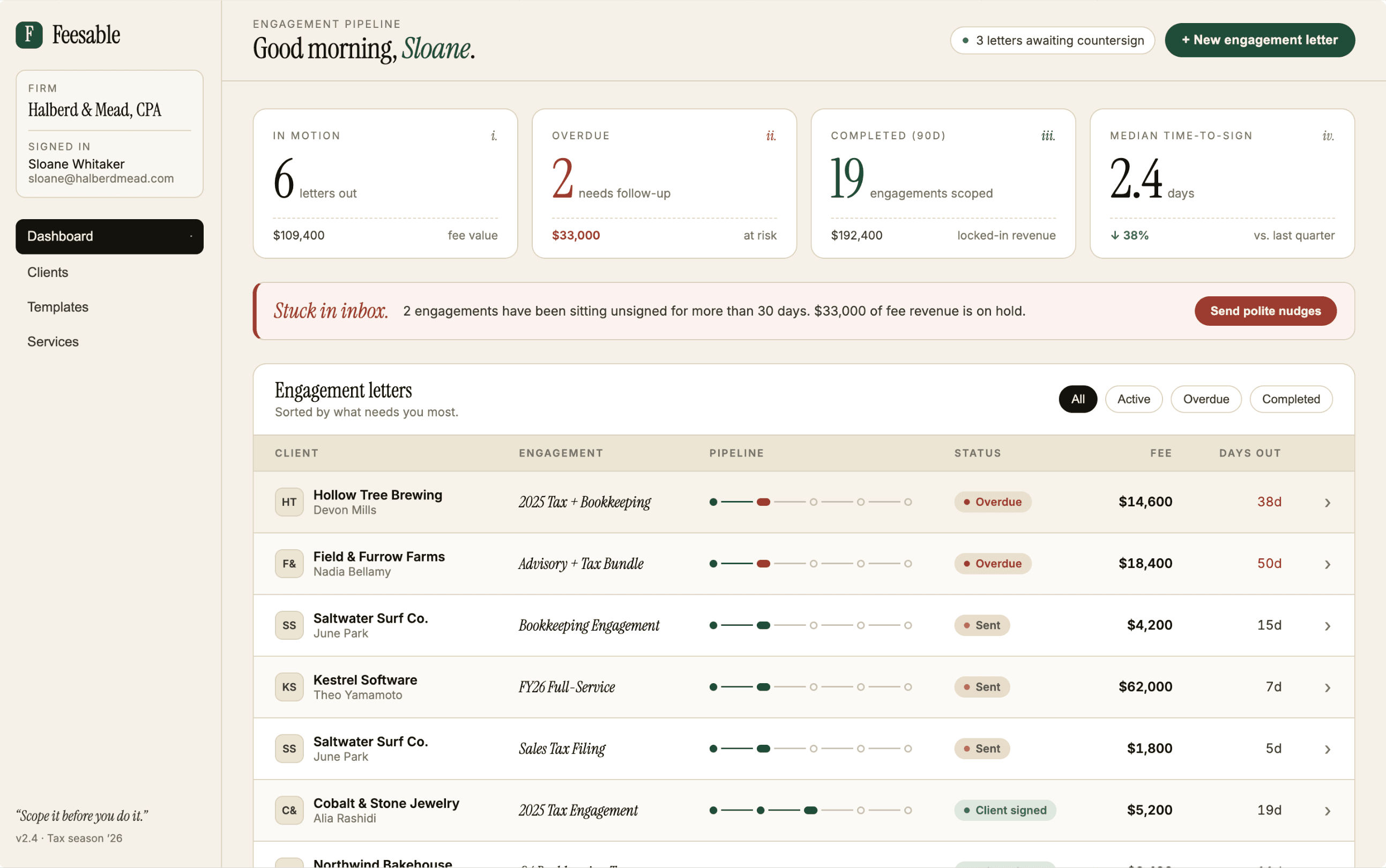Screen dimensions: 1386x868
Task: Click the 'Client' column header
Action: click(x=296, y=453)
